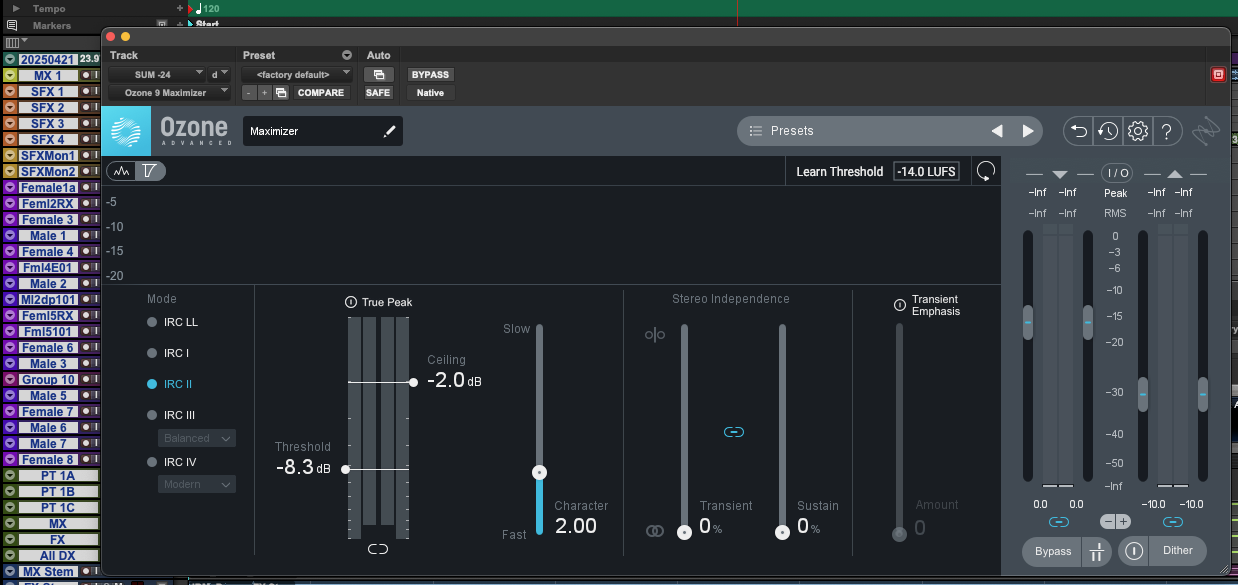Load the previous preset with left arrow
This screenshot has height=585, width=1238.
pyautogui.click(x=997, y=131)
